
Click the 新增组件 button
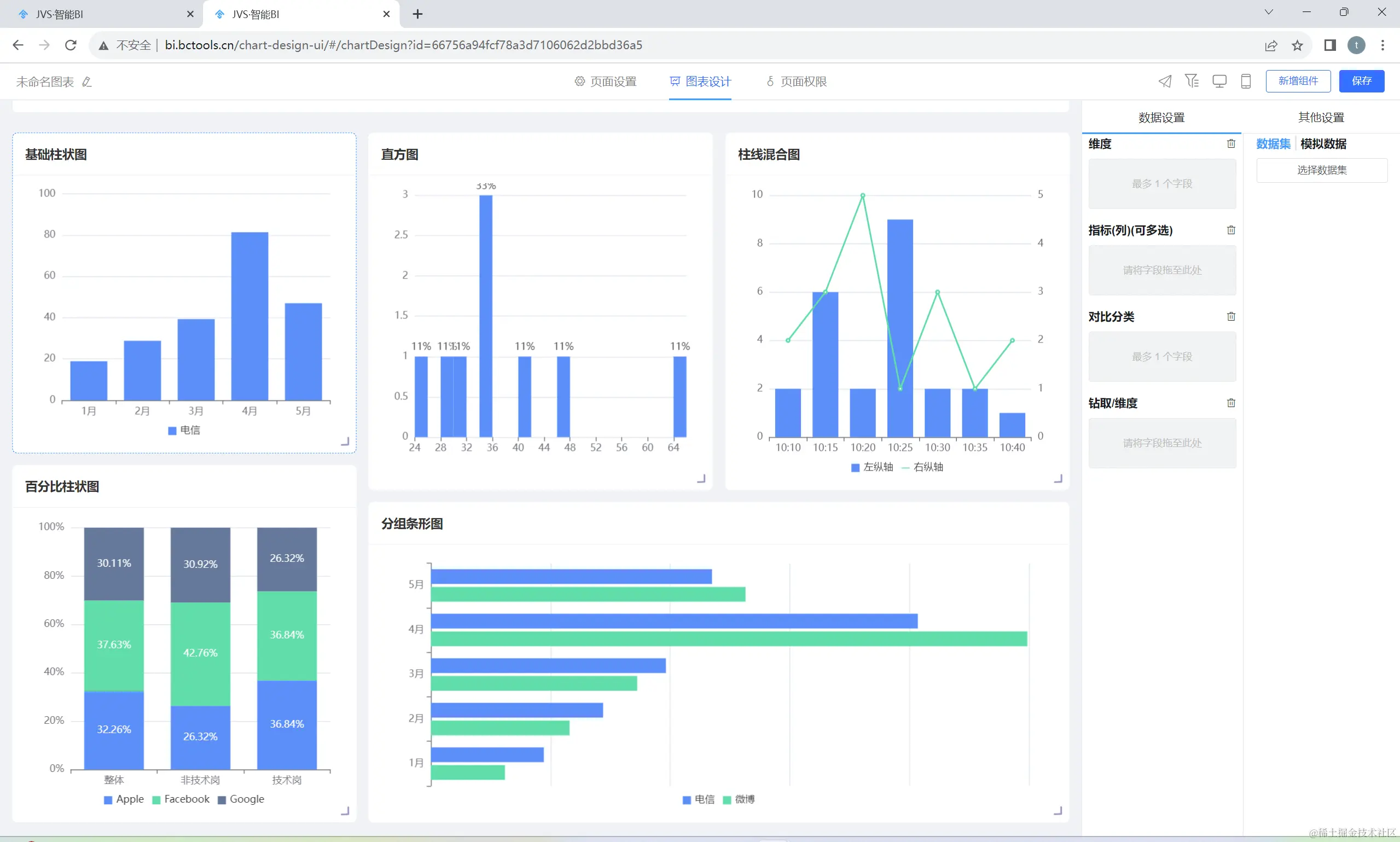[x=1298, y=81]
